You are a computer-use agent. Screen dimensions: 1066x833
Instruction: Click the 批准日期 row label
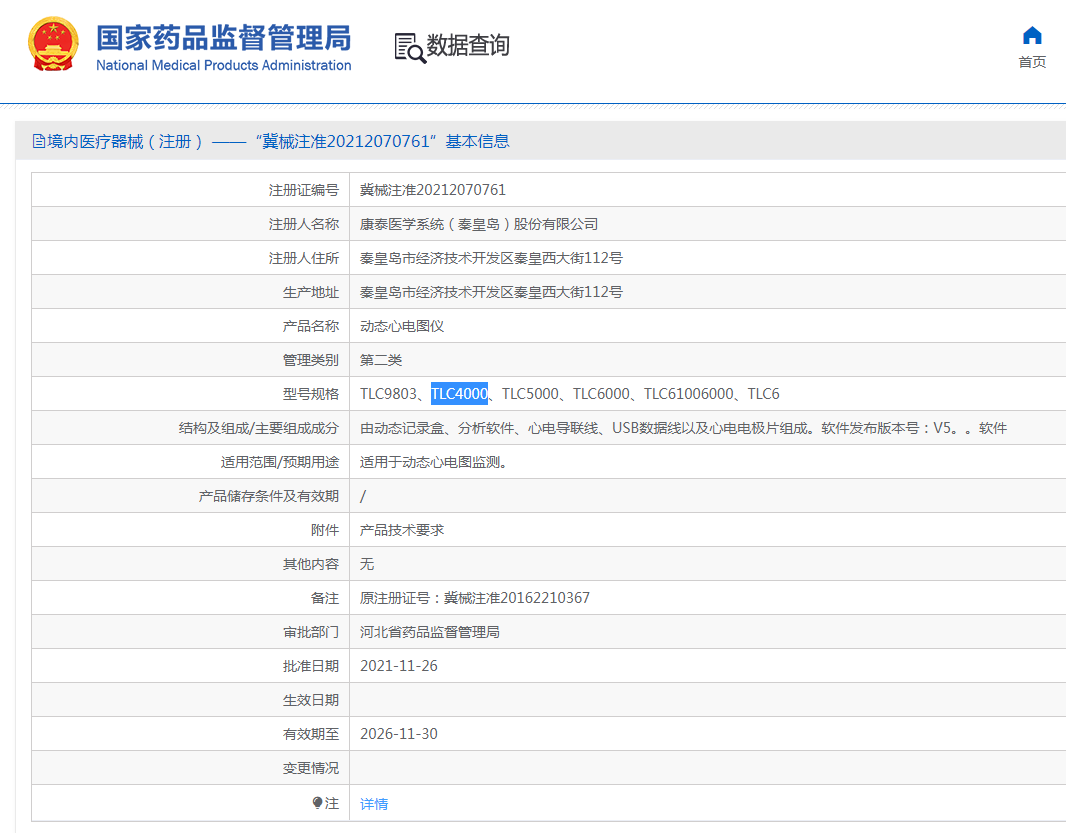click(x=311, y=666)
